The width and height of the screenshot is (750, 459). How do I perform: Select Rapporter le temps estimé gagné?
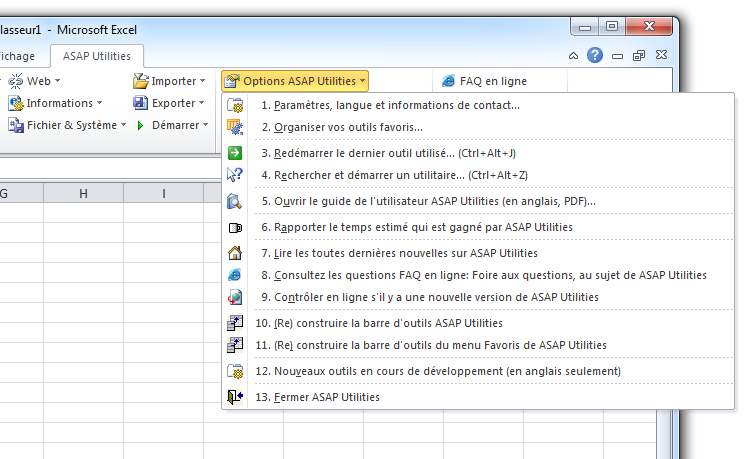tap(478, 227)
